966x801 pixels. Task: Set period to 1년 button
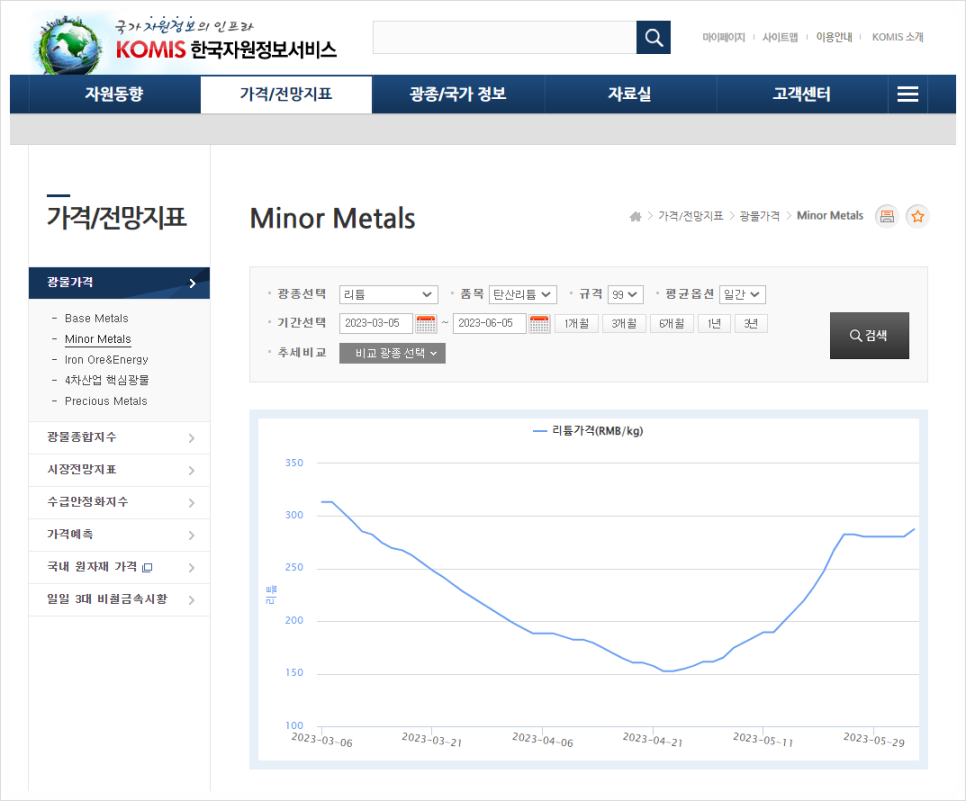click(x=714, y=323)
